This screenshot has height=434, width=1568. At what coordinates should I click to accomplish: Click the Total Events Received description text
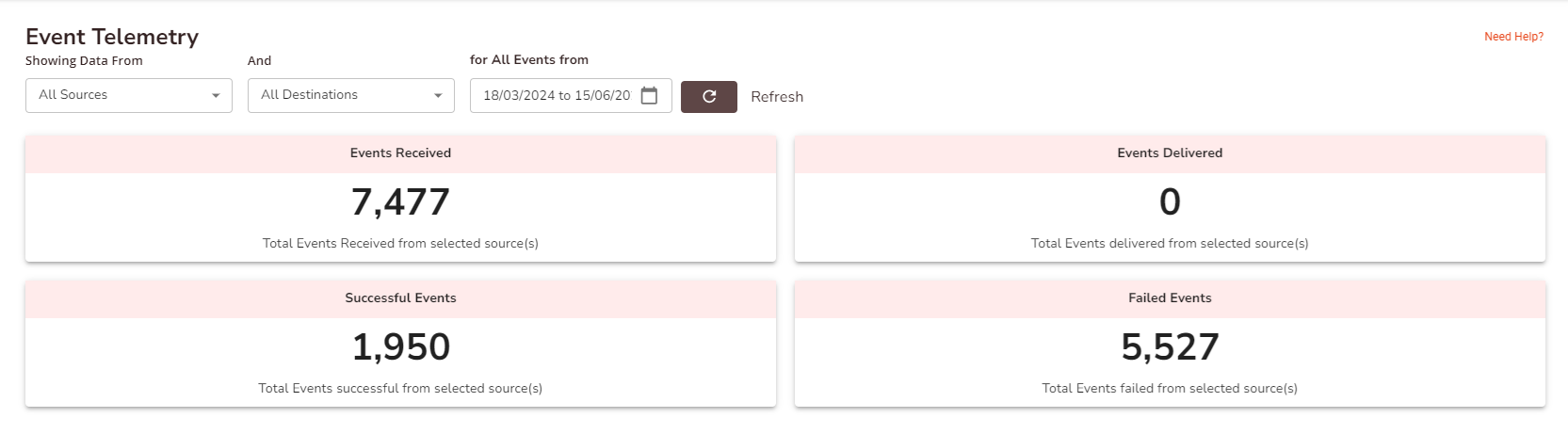[x=400, y=243]
